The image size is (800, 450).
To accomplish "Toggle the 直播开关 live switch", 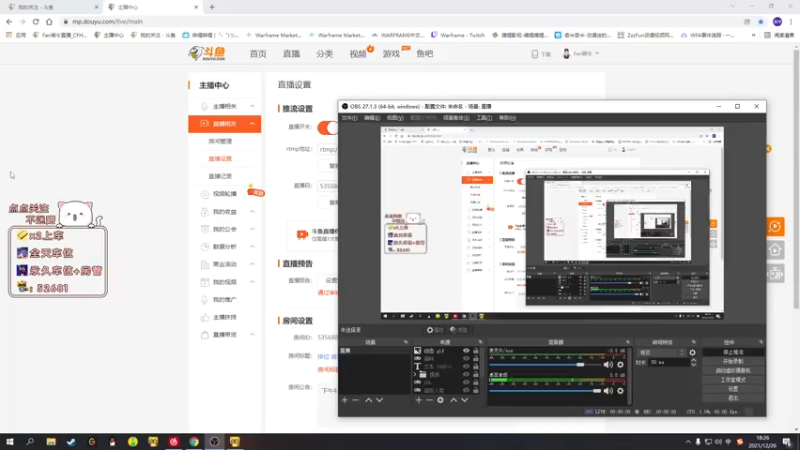I will (328, 128).
